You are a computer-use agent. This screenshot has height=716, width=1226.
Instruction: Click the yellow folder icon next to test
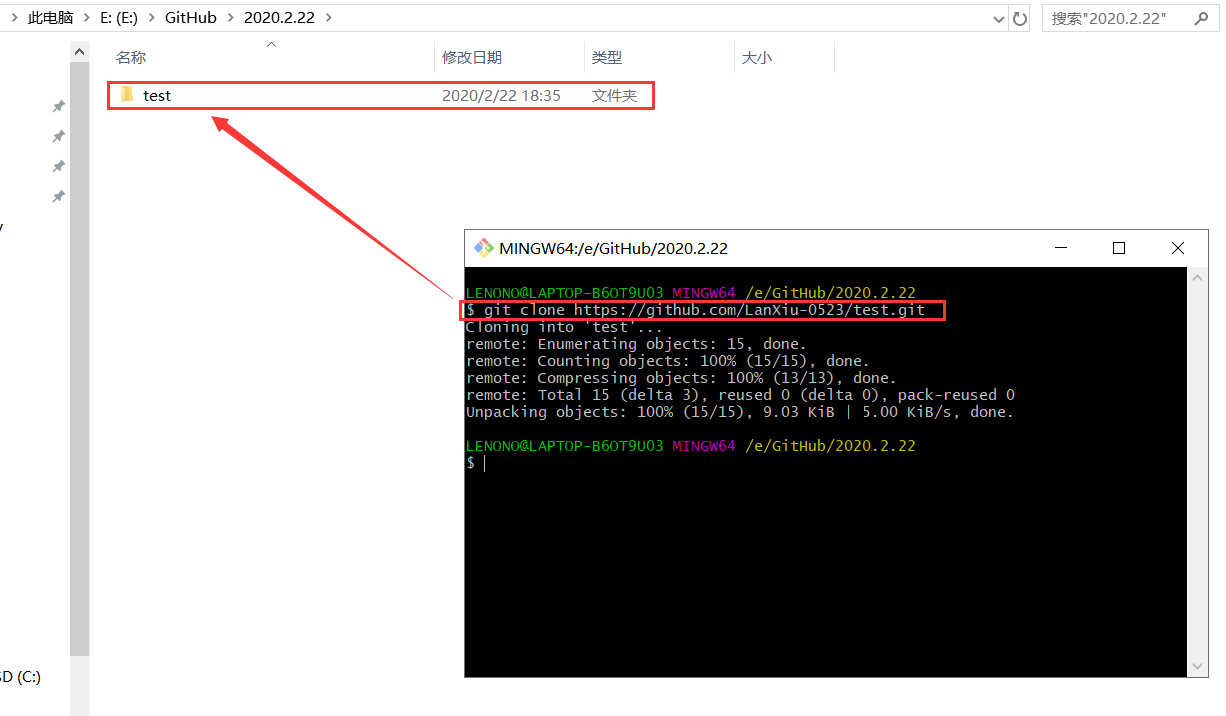pyautogui.click(x=124, y=95)
